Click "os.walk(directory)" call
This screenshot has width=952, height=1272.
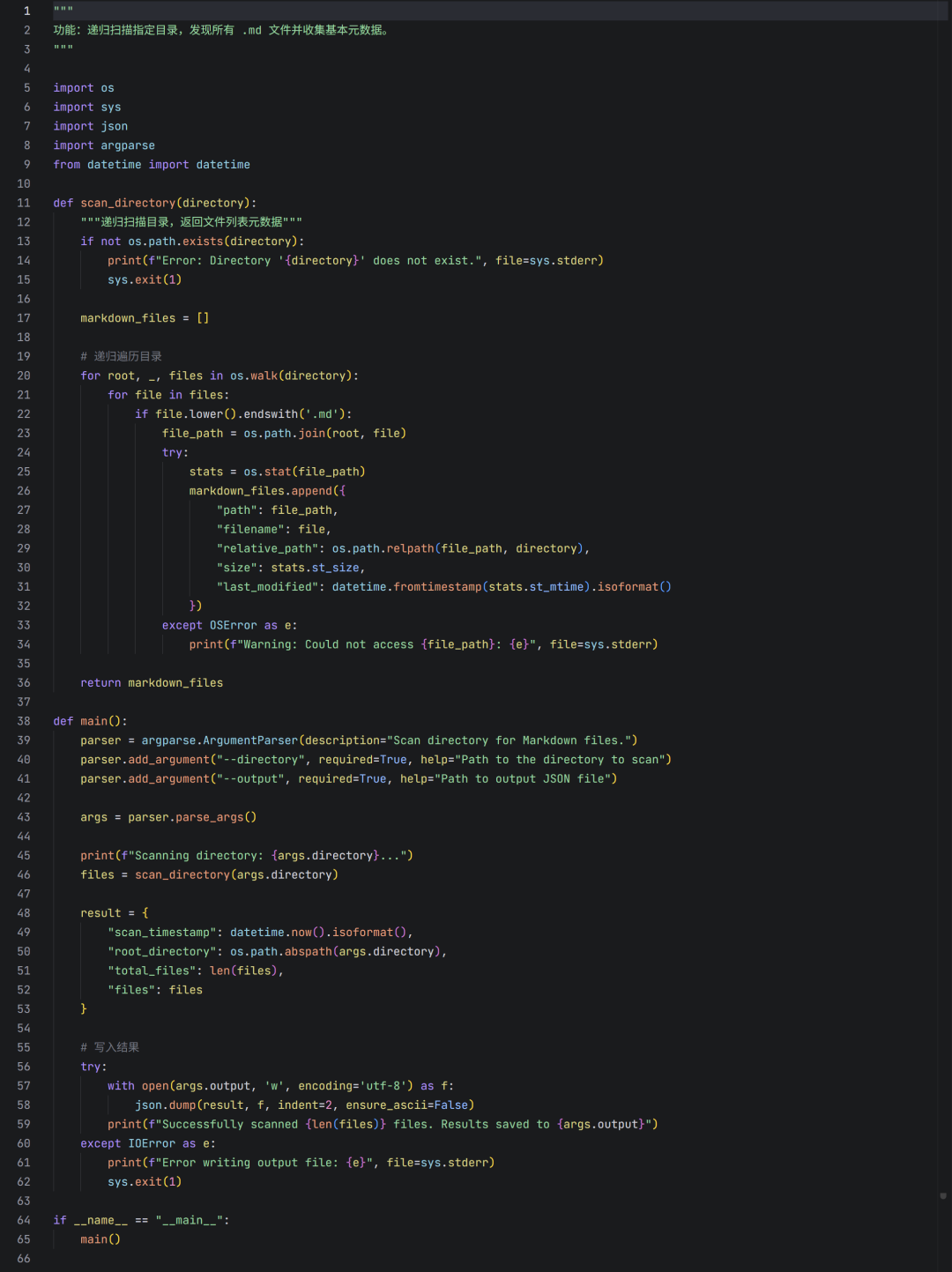pos(292,376)
